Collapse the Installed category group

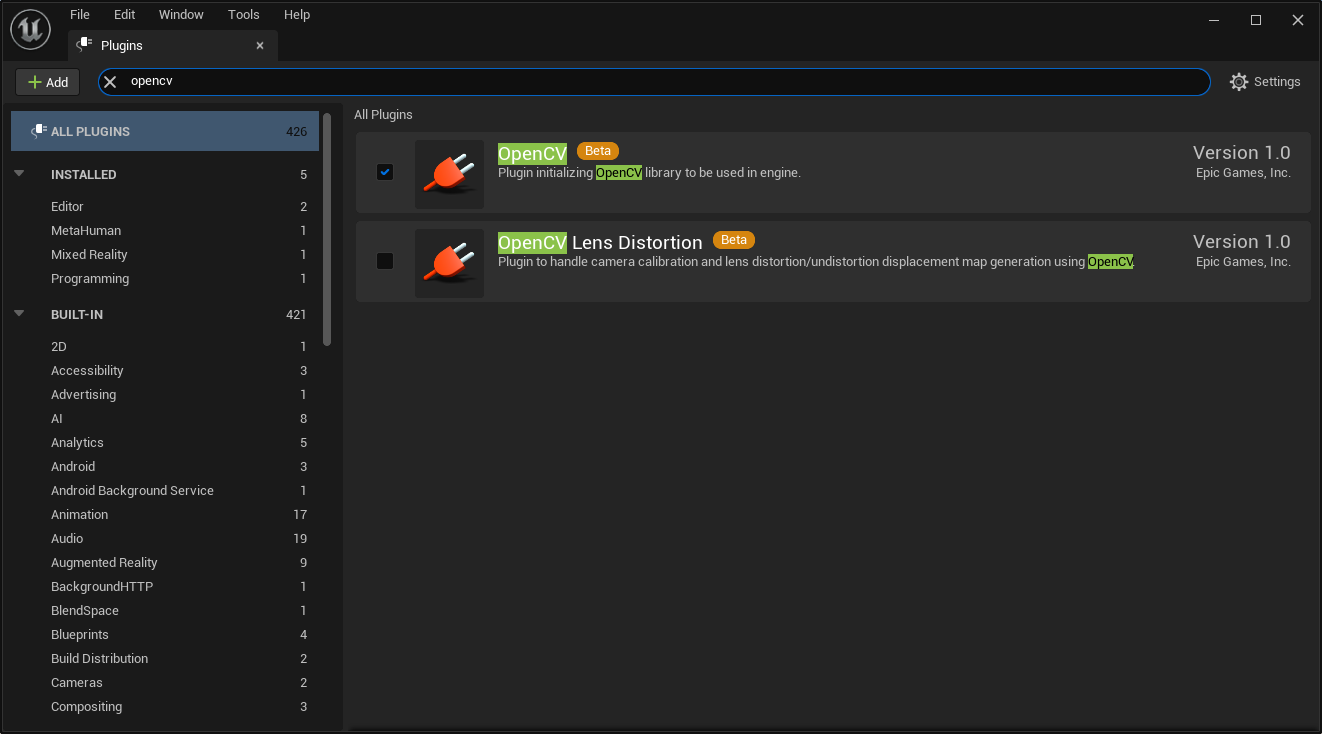[19, 173]
